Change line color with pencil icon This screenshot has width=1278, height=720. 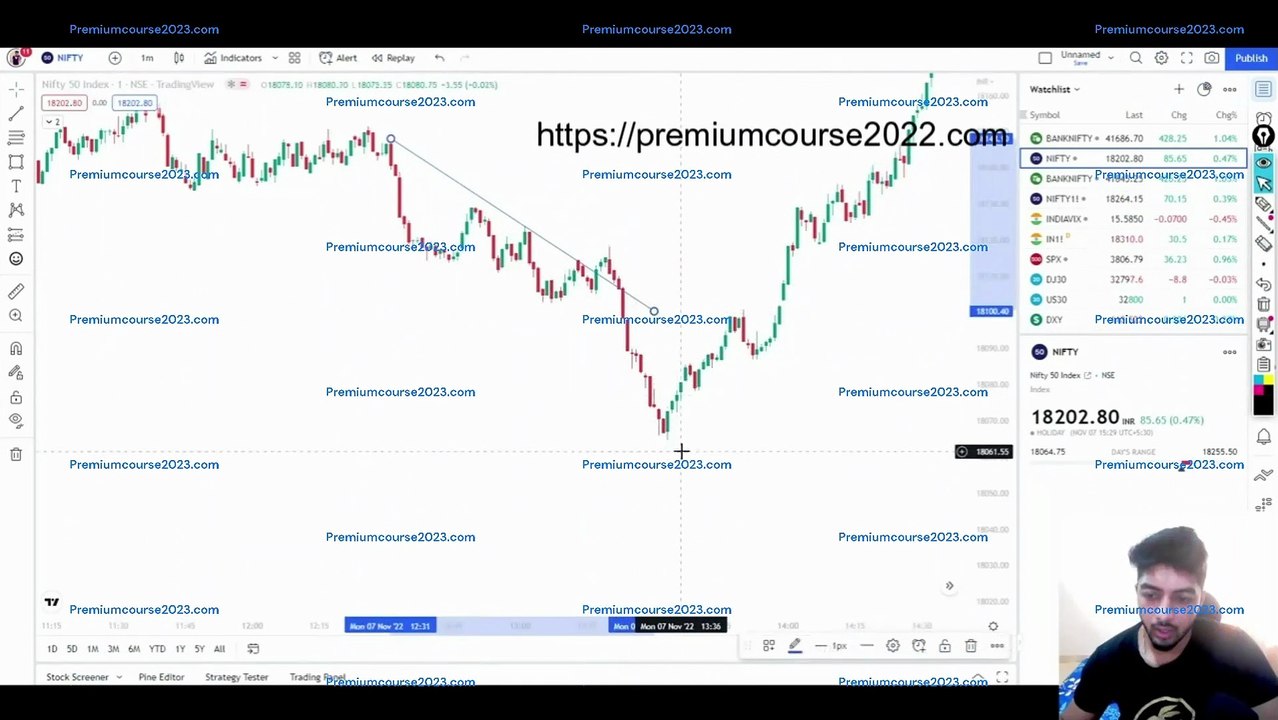(795, 646)
